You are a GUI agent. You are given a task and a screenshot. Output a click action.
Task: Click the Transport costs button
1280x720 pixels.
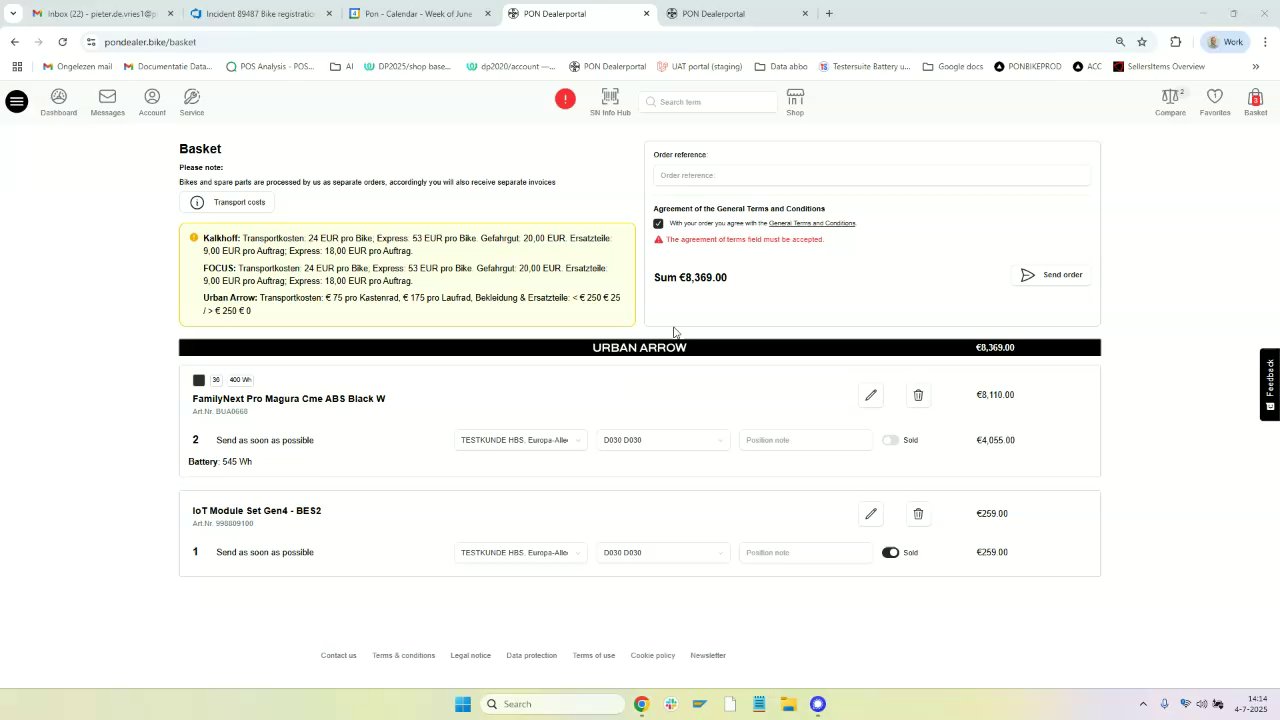pyautogui.click(x=228, y=202)
